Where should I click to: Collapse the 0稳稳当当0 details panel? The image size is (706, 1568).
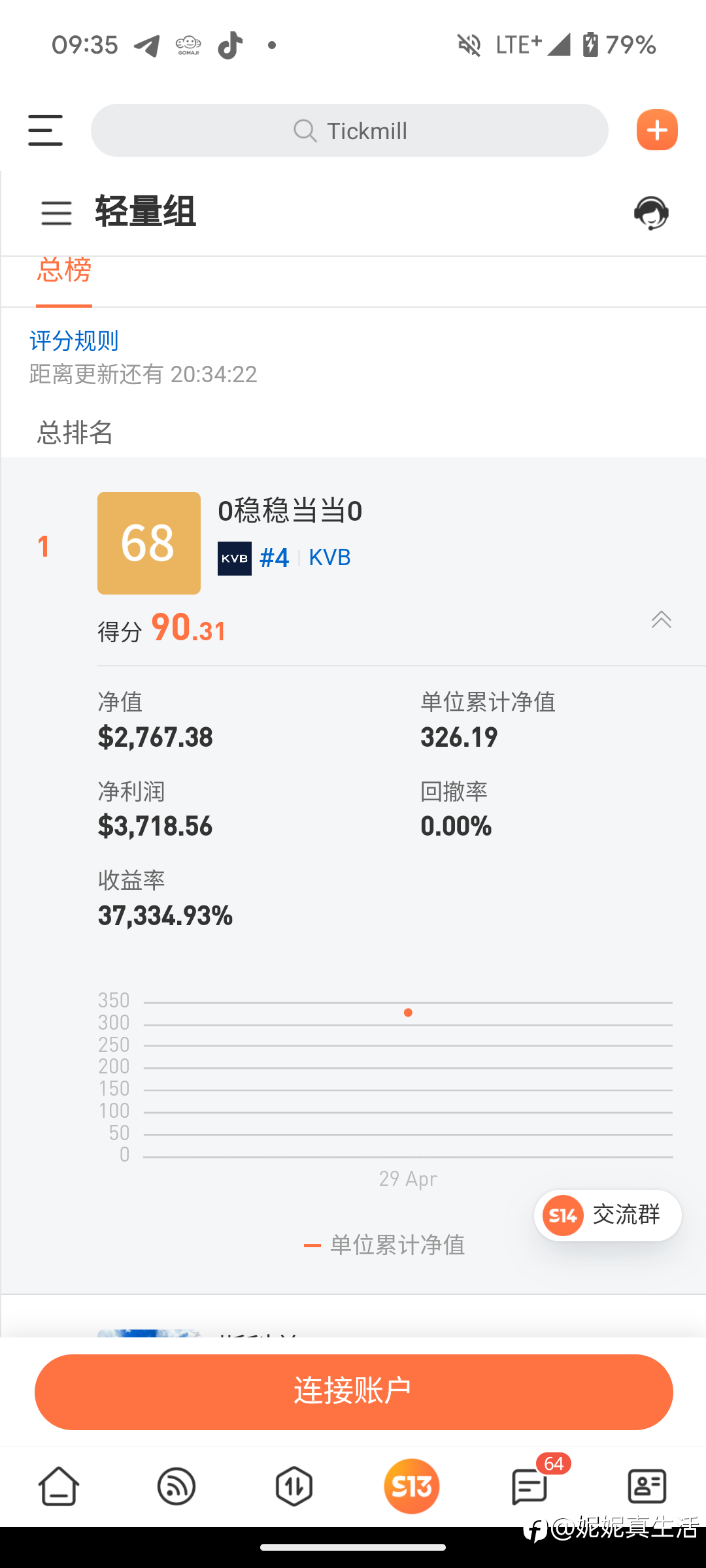(x=661, y=619)
